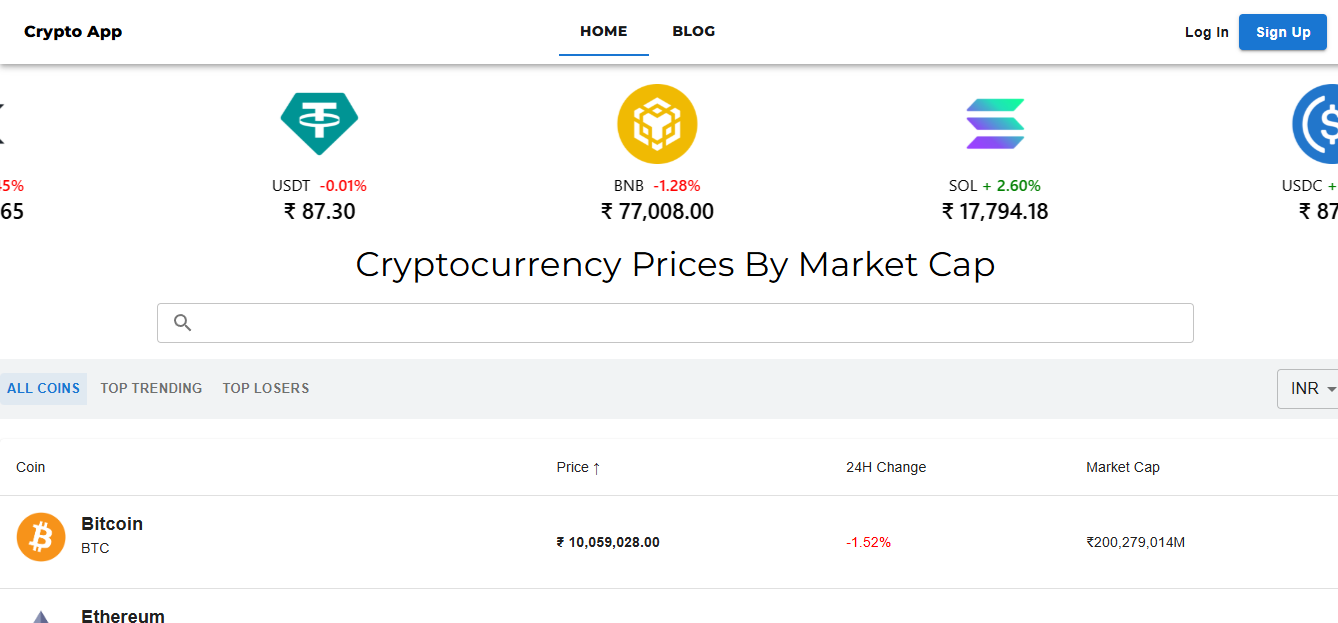The height and width of the screenshot is (623, 1338).
Task: Switch to the All Coins tab
Action: click(43, 389)
